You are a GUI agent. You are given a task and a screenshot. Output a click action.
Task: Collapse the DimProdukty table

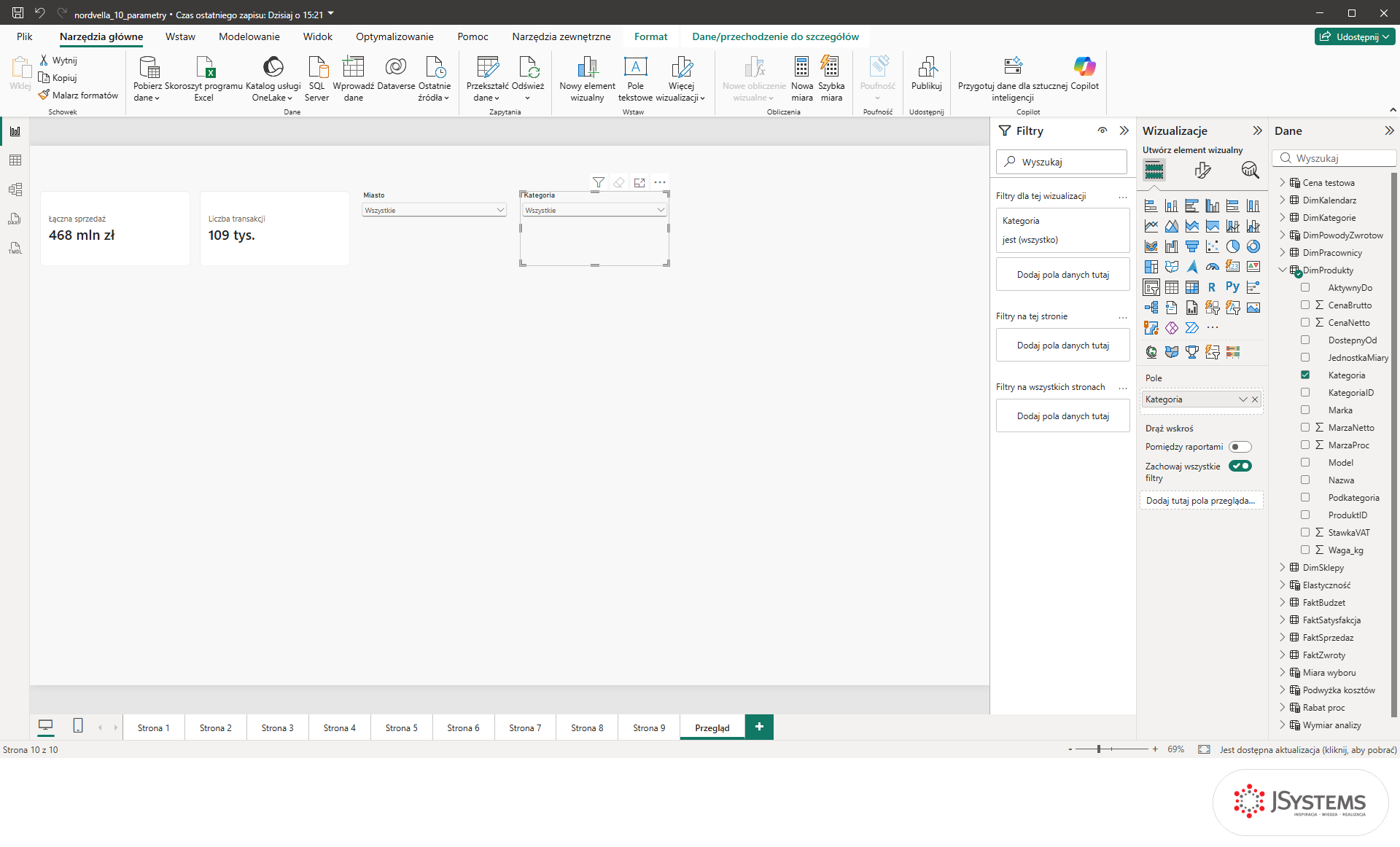point(1283,270)
